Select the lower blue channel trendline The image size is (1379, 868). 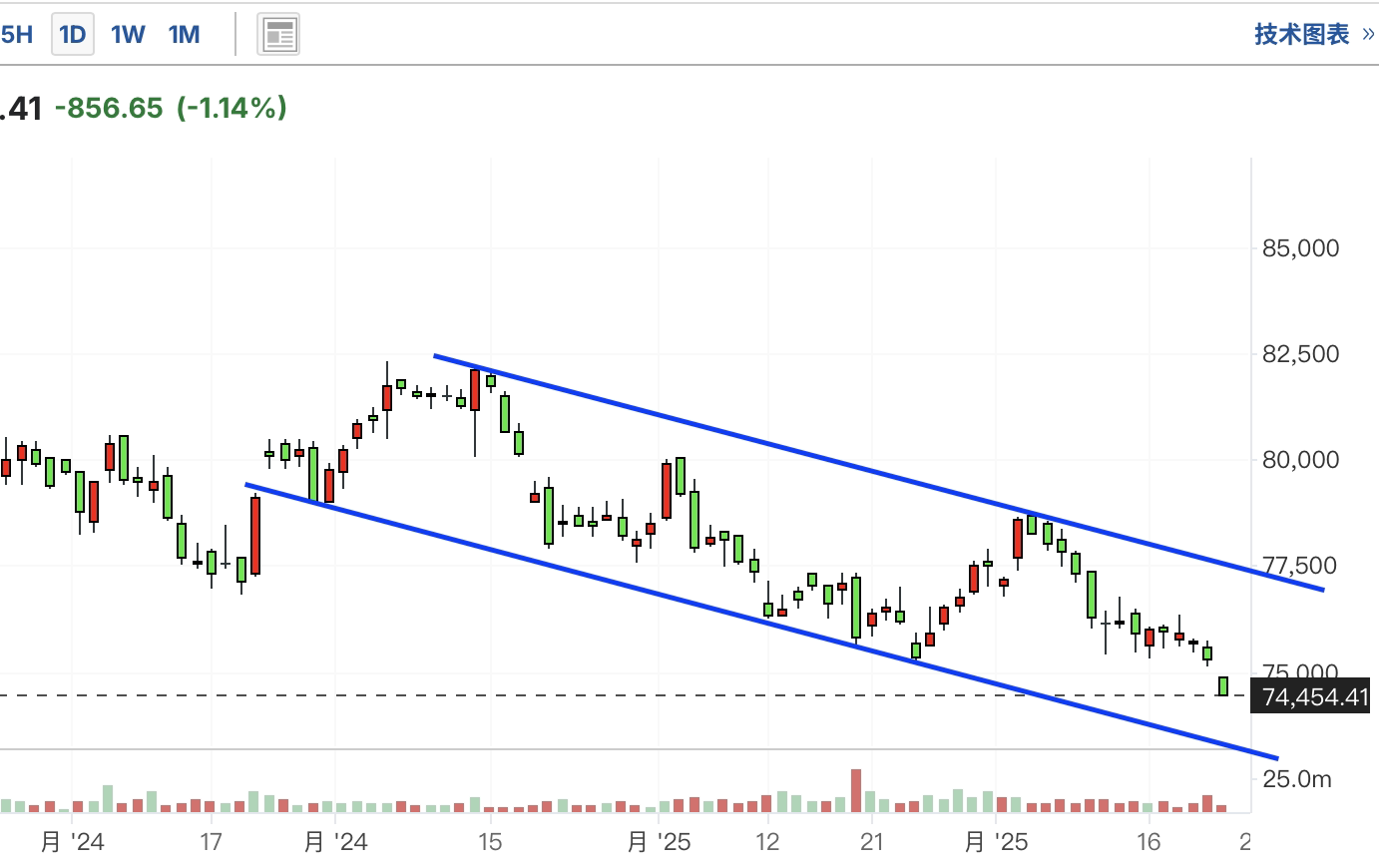point(761,621)
